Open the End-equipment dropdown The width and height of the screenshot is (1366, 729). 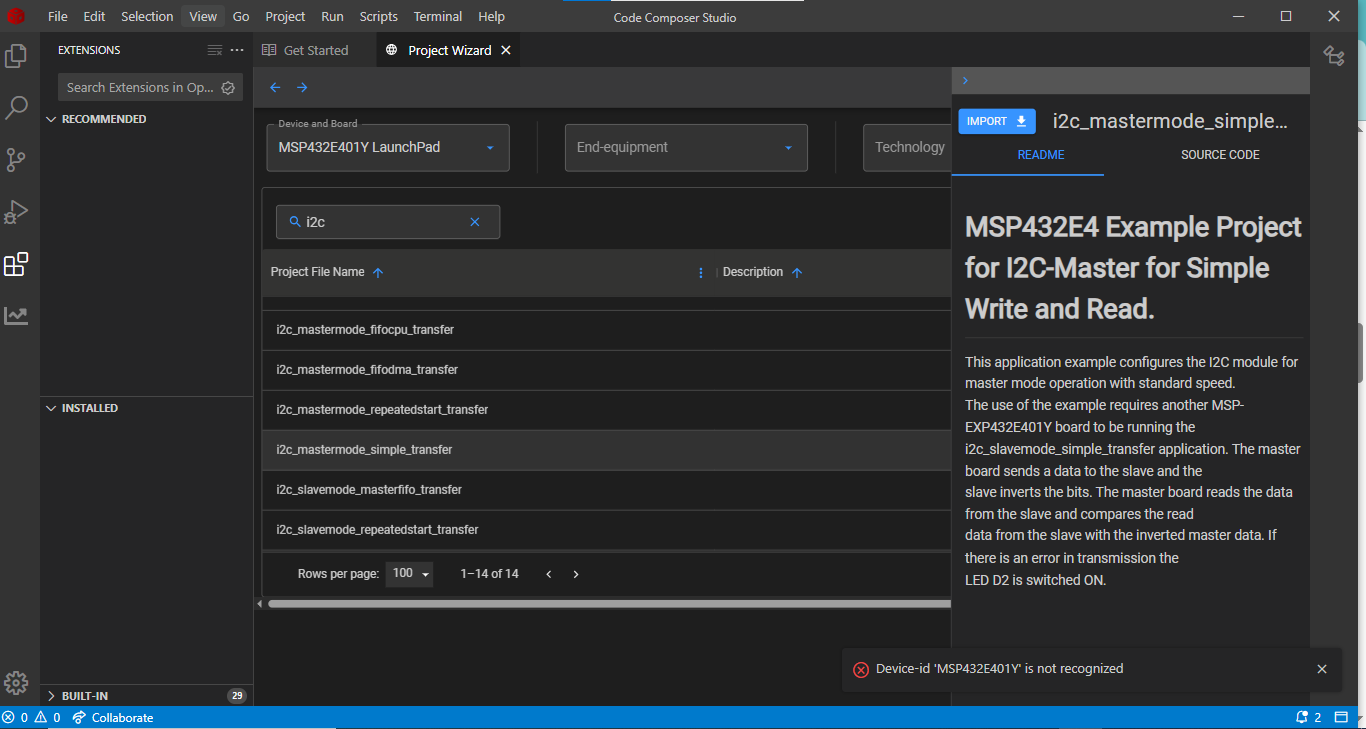[686, 148]
